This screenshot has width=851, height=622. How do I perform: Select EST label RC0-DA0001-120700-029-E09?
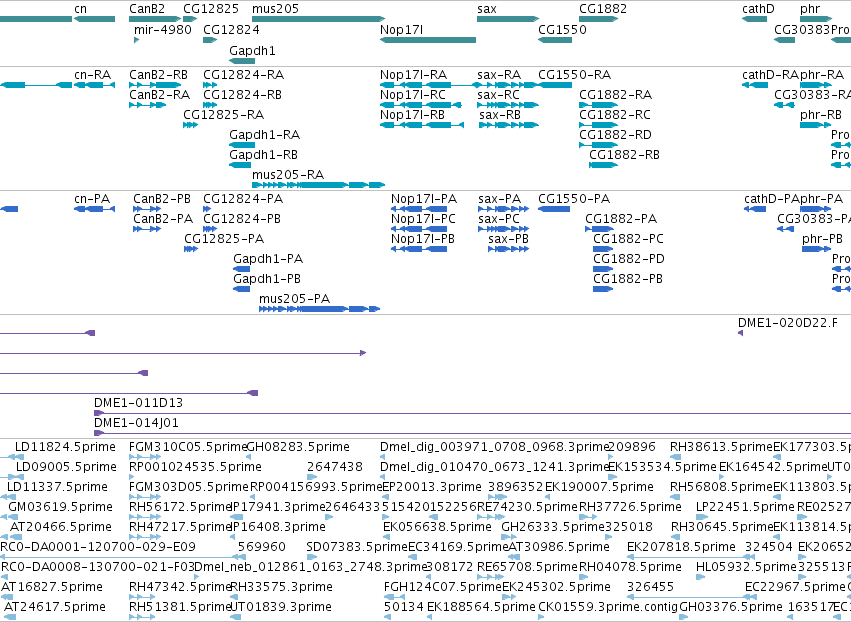coord(98,547)
